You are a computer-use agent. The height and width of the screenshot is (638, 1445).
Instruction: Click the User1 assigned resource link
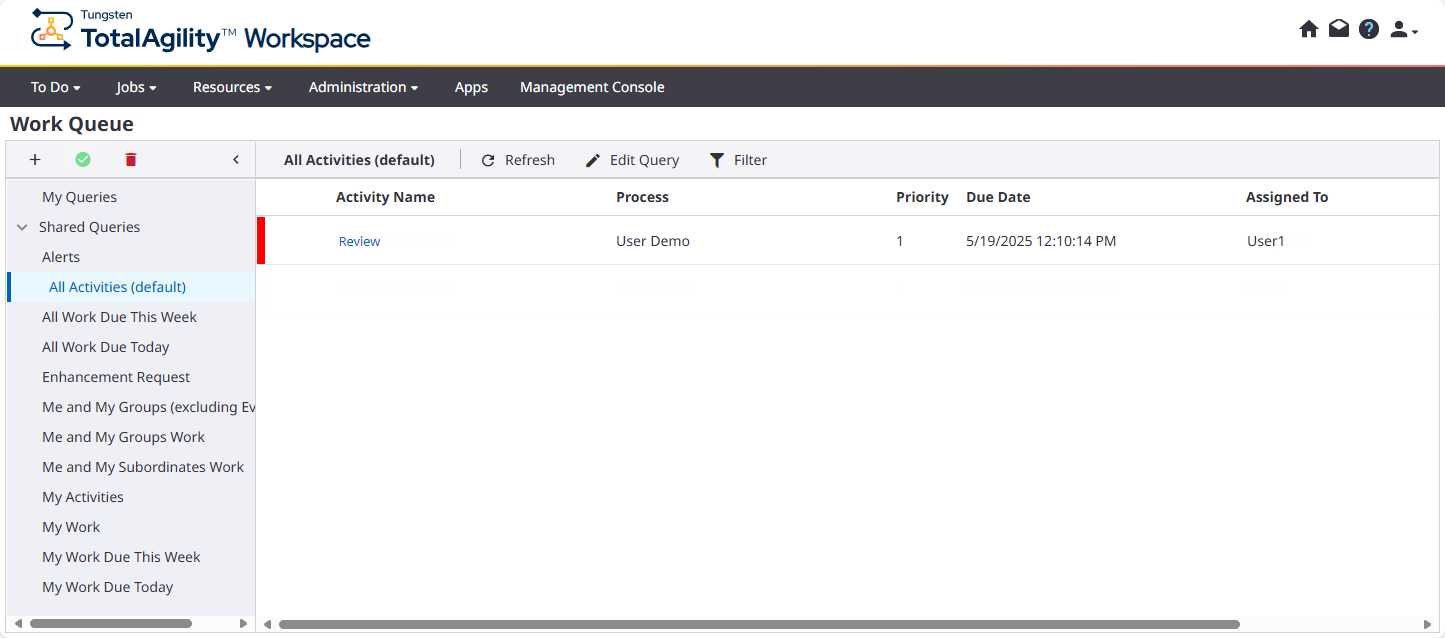click(1265, 241)
